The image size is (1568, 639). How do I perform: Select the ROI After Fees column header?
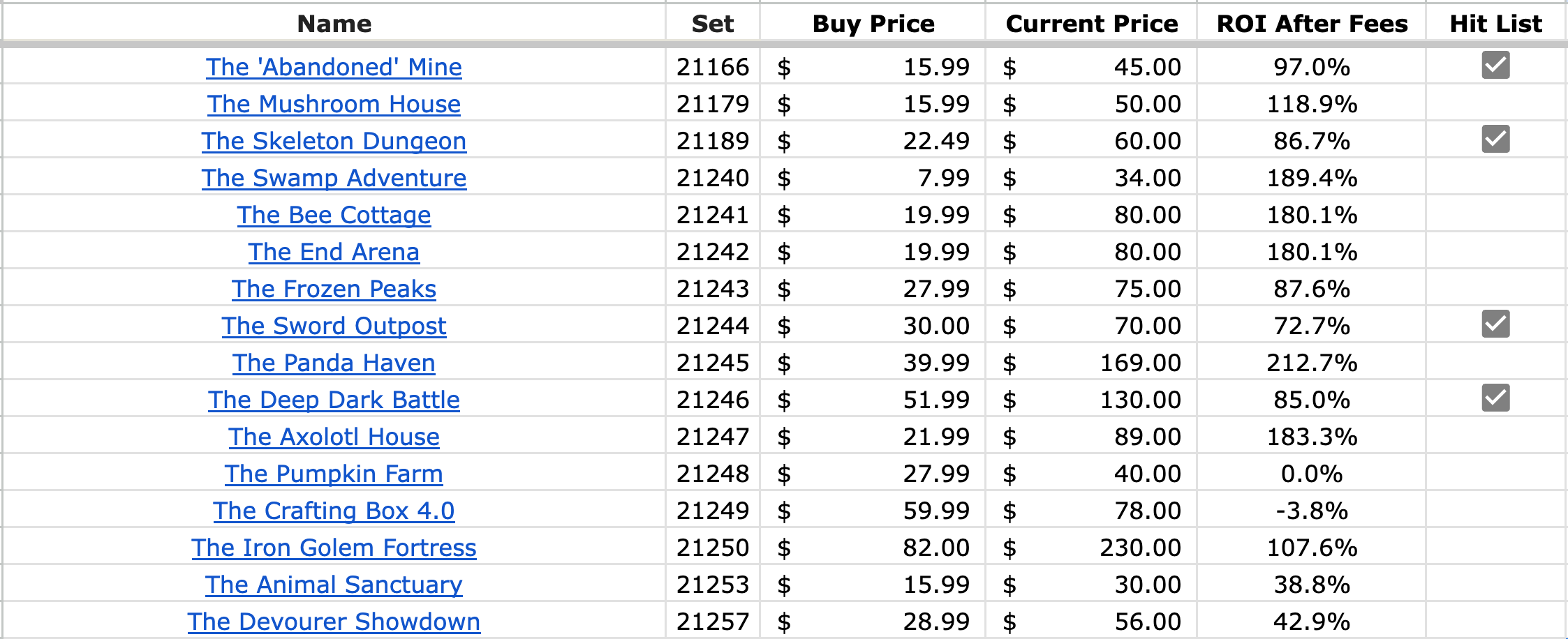[x=1312, y=24]
